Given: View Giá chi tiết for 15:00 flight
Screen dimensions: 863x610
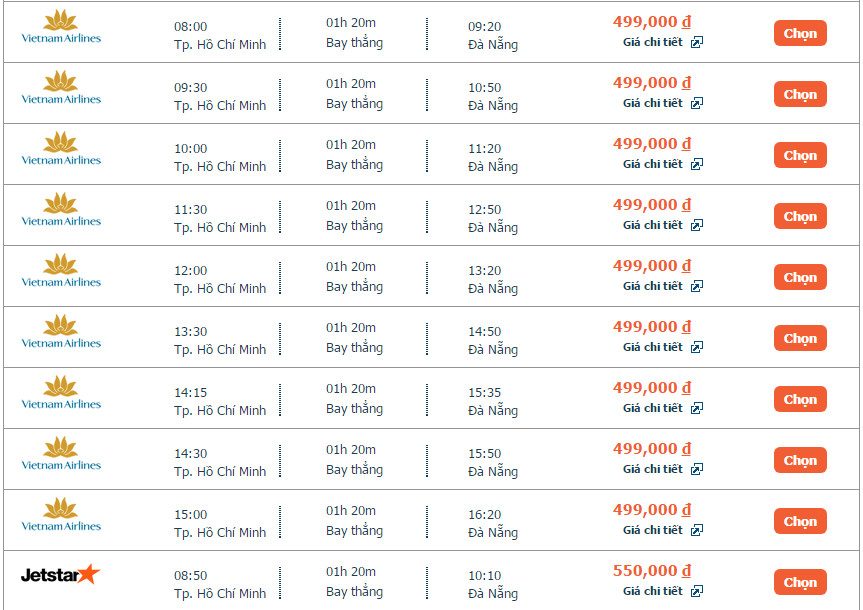Looking at the screenshot, I should tap(653, 530).
